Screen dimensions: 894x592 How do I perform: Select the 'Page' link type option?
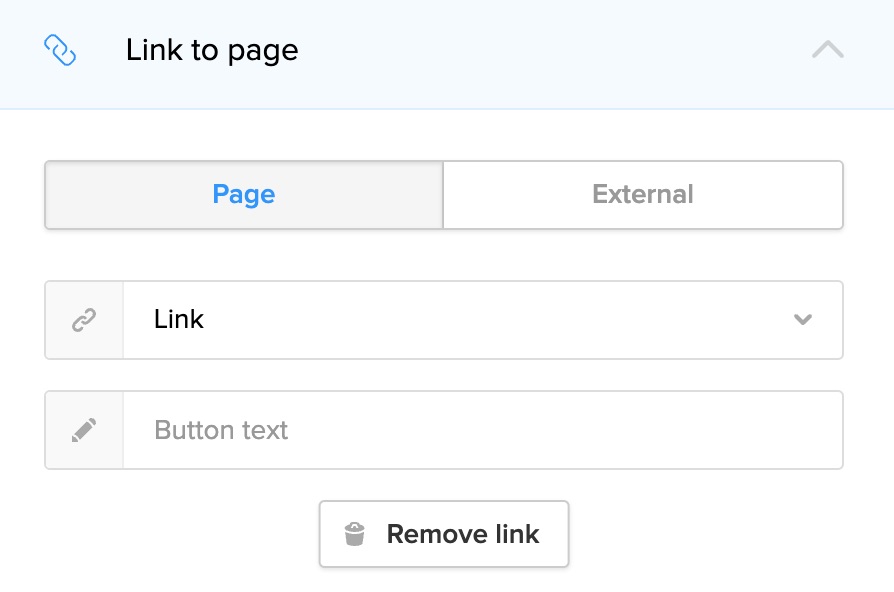click(244, 194)
